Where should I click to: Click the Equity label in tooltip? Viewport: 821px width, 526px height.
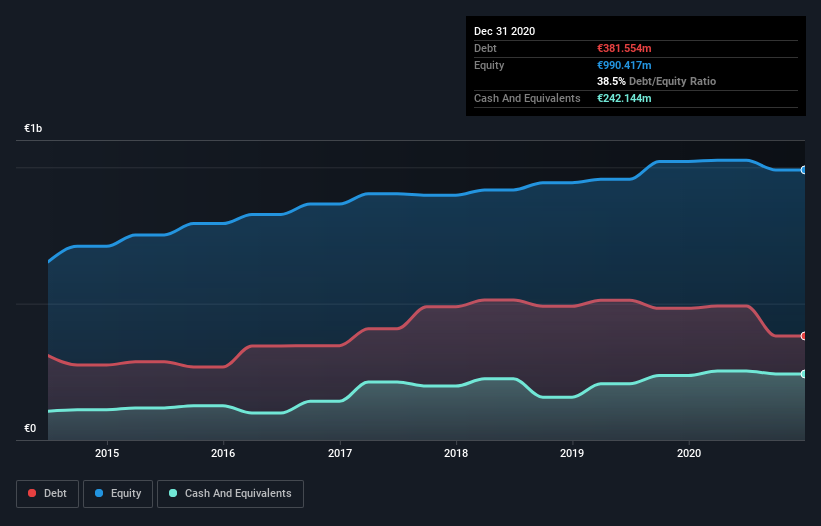489,65
